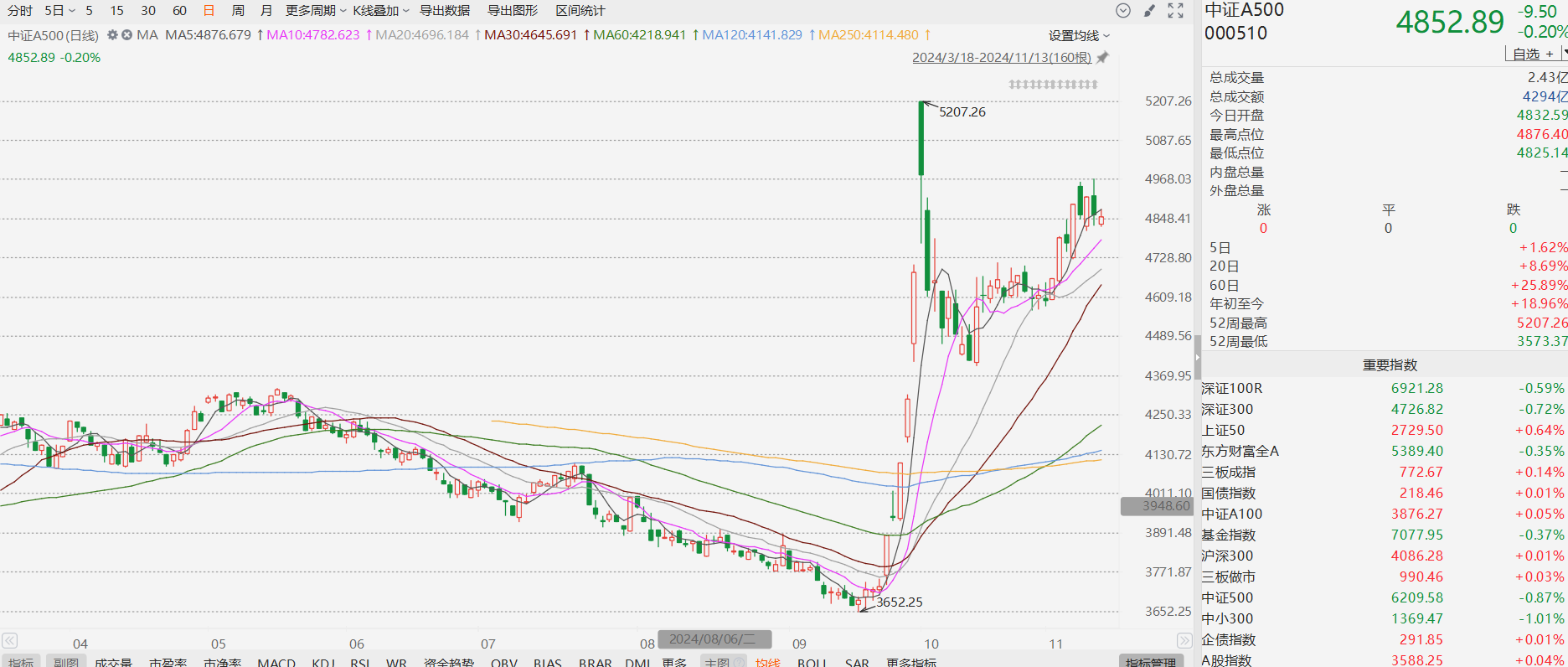Click the 2024/08/06/二 date marker

coord(714,639)
